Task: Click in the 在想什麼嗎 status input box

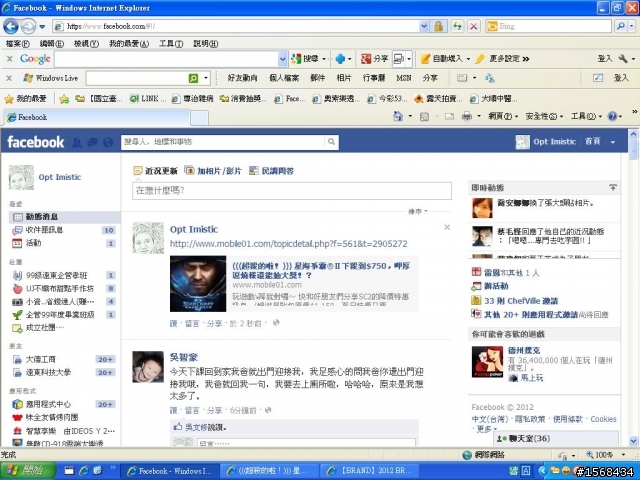Action: click(292, 191)
